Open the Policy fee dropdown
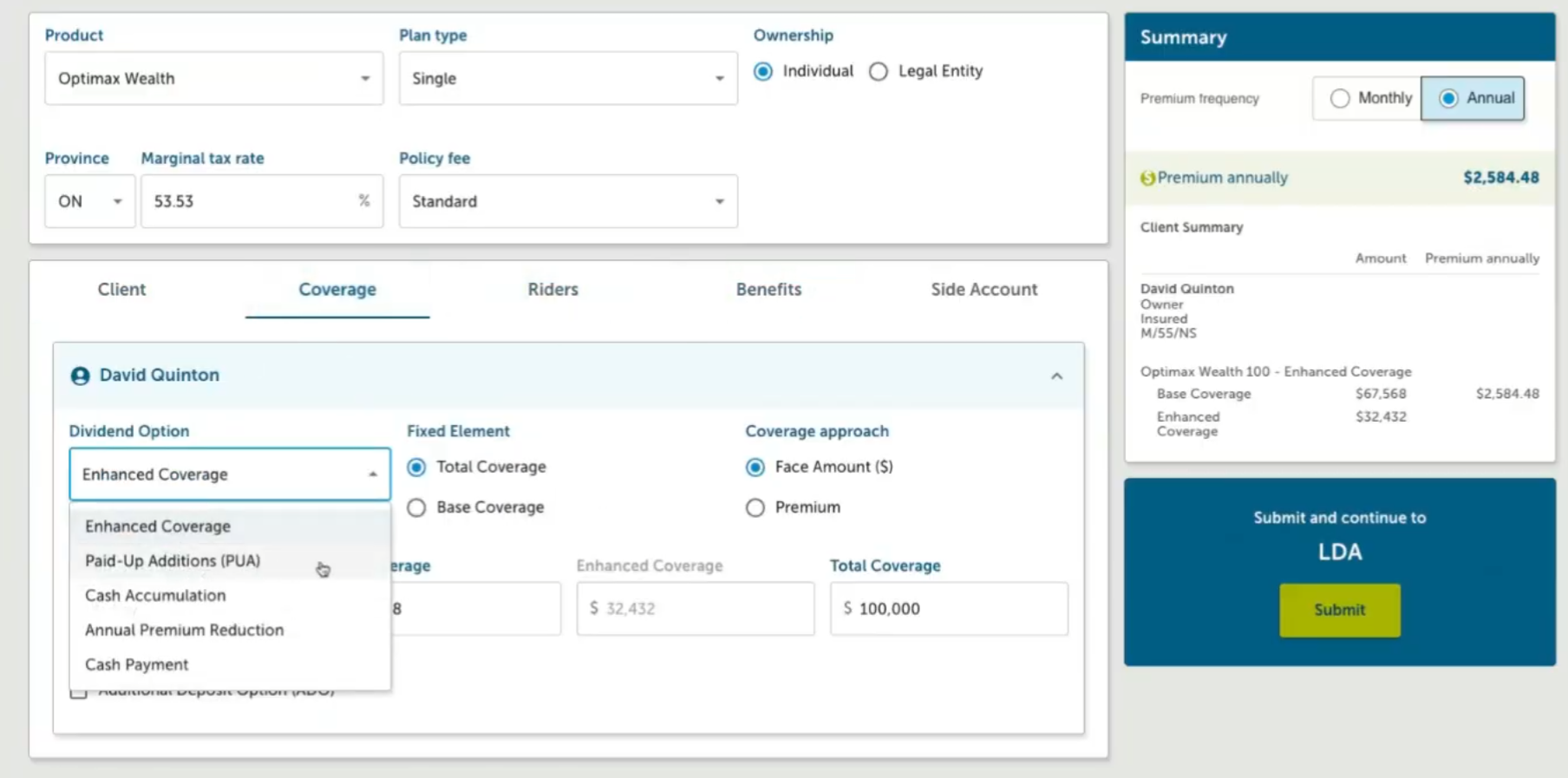This screenshot has width=1568, height=778. click(x=568, y=201)
